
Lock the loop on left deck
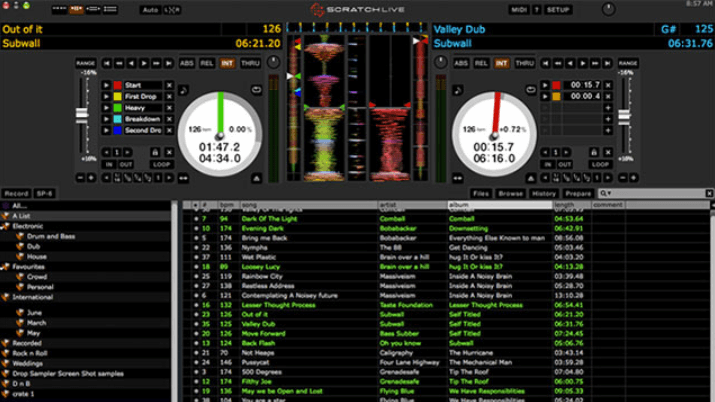155,152
